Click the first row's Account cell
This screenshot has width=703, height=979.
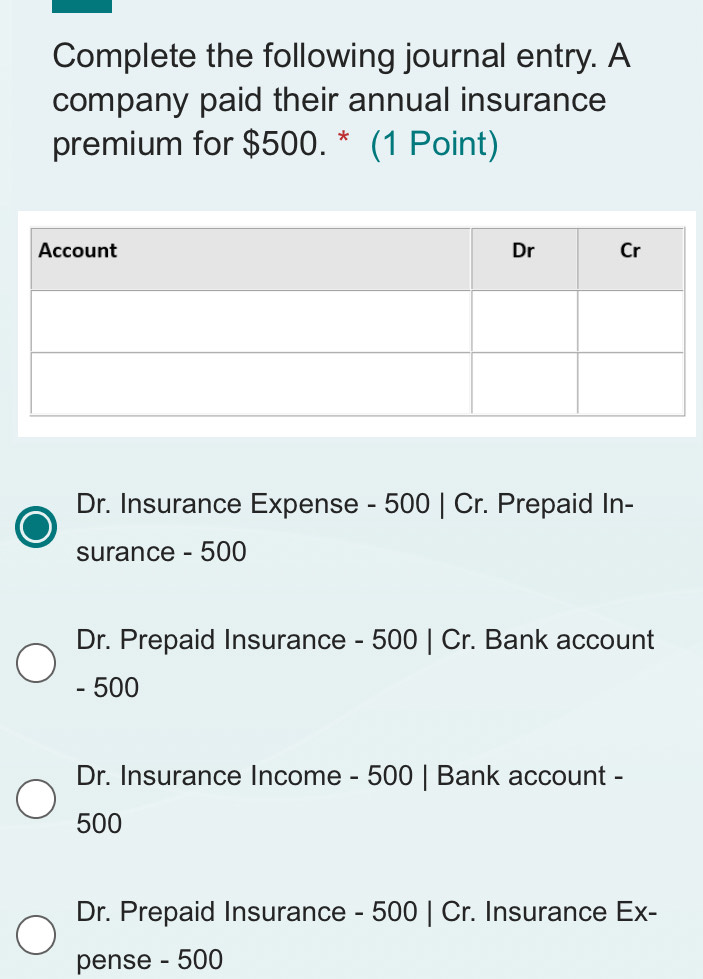point(250,321)
